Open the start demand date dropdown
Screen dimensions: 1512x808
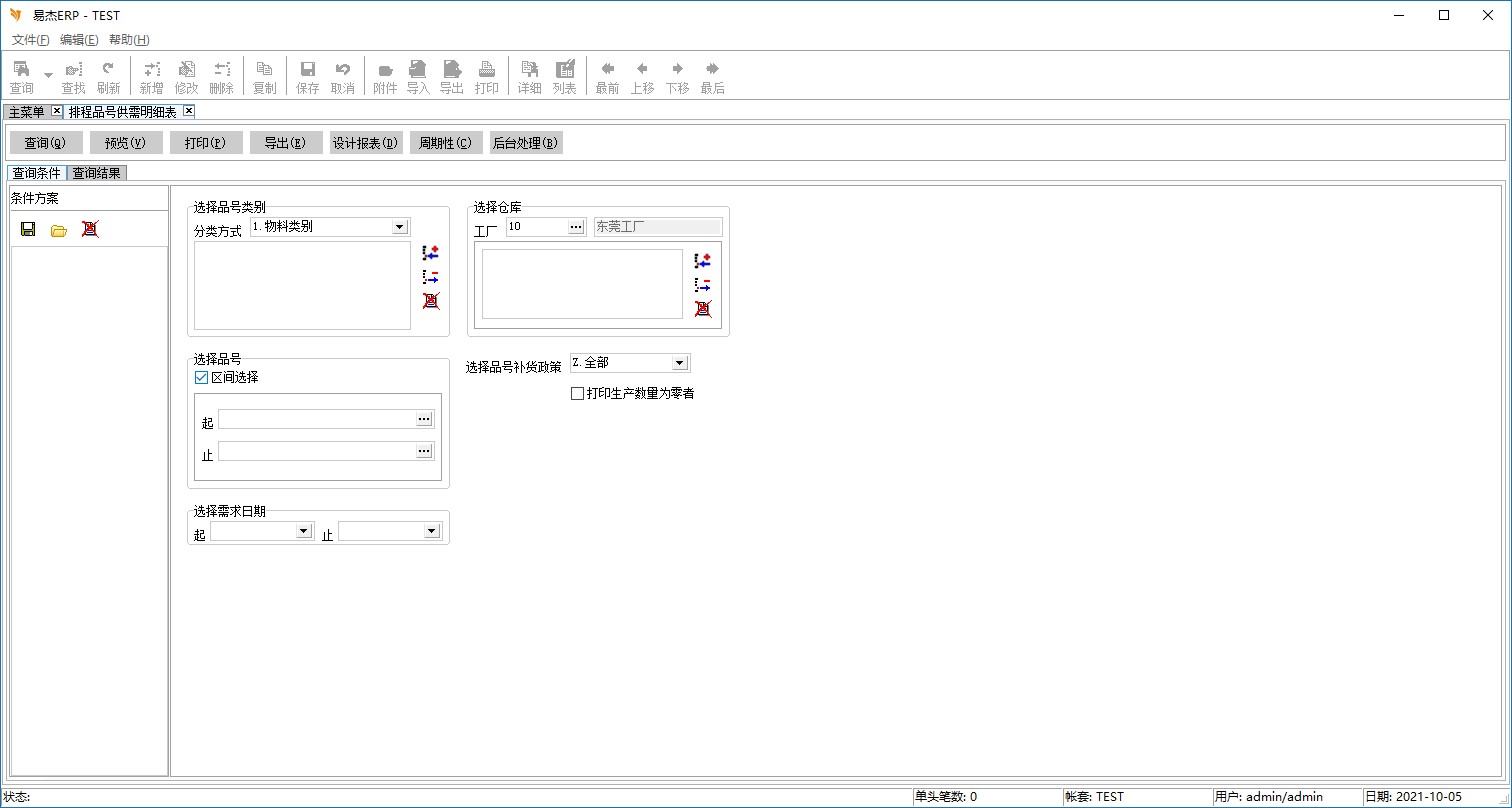coord(304,531)
